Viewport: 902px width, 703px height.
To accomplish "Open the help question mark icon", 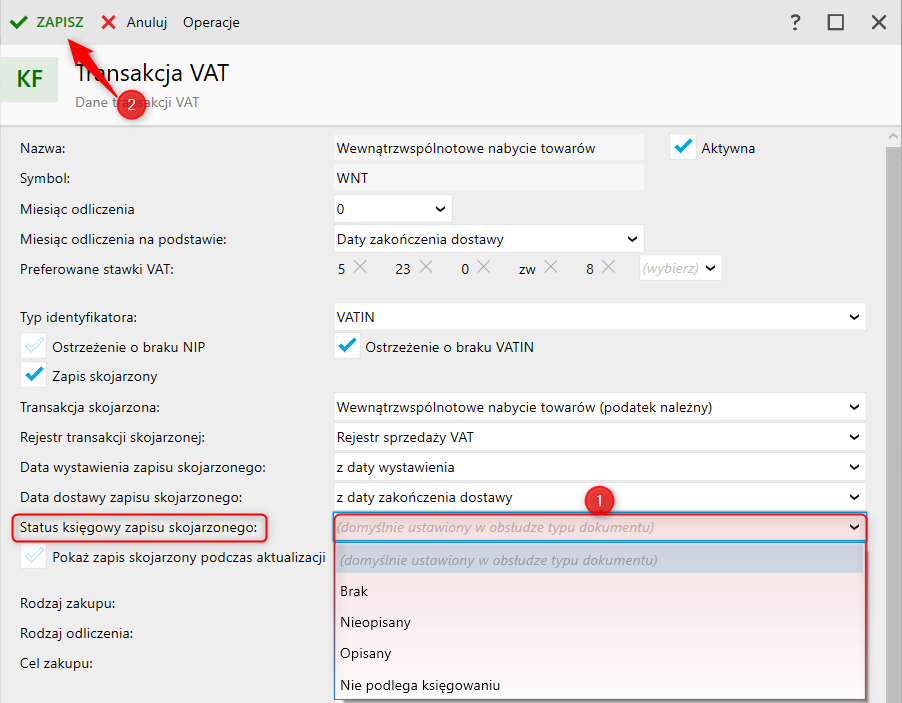I will (795, 22).
